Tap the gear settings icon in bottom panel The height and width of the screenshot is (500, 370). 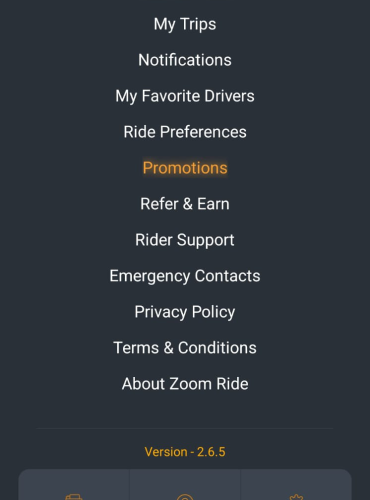(296, 497)
